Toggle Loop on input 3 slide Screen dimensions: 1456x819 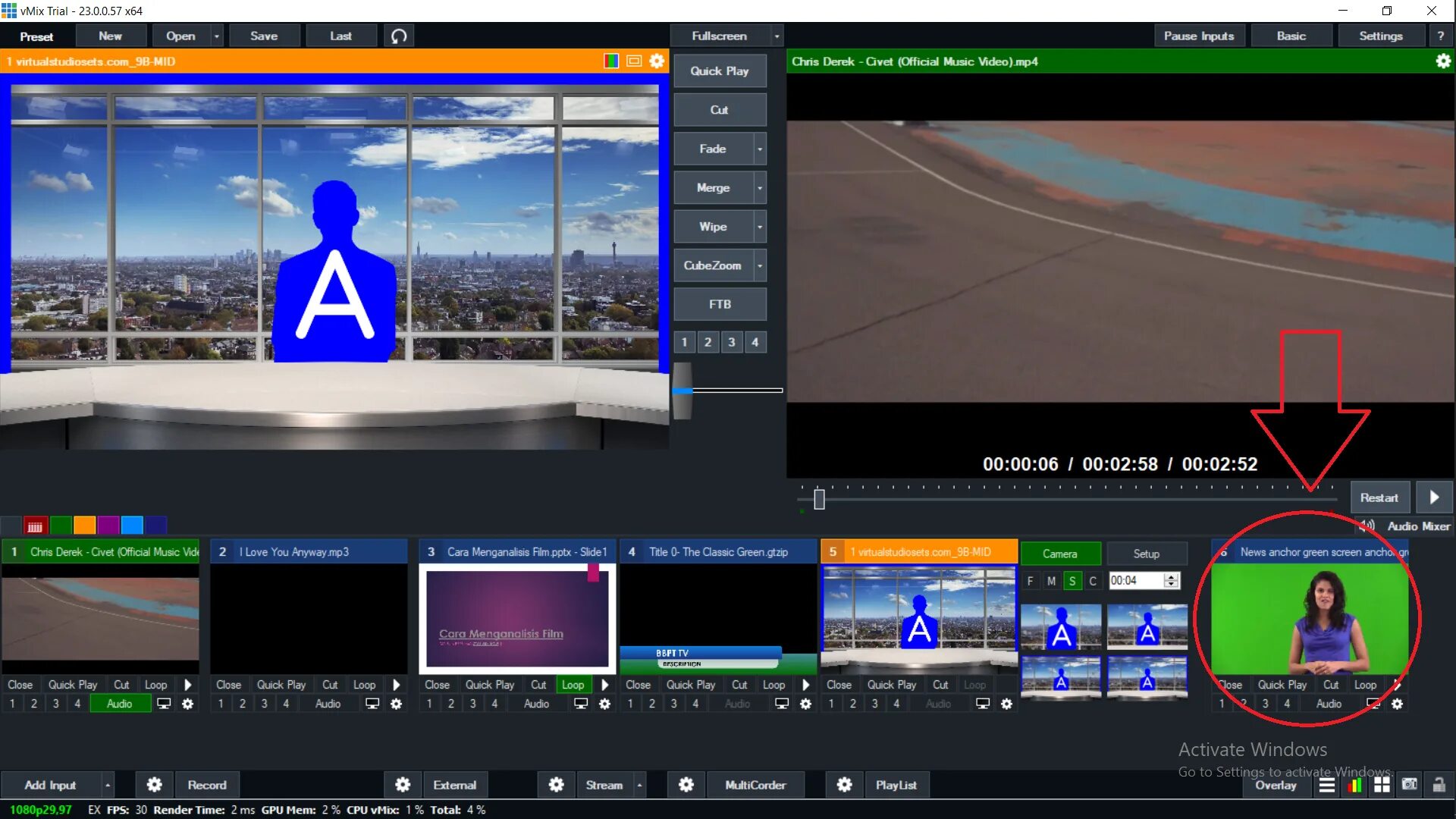pyautogui.click(x=573, y=685)
